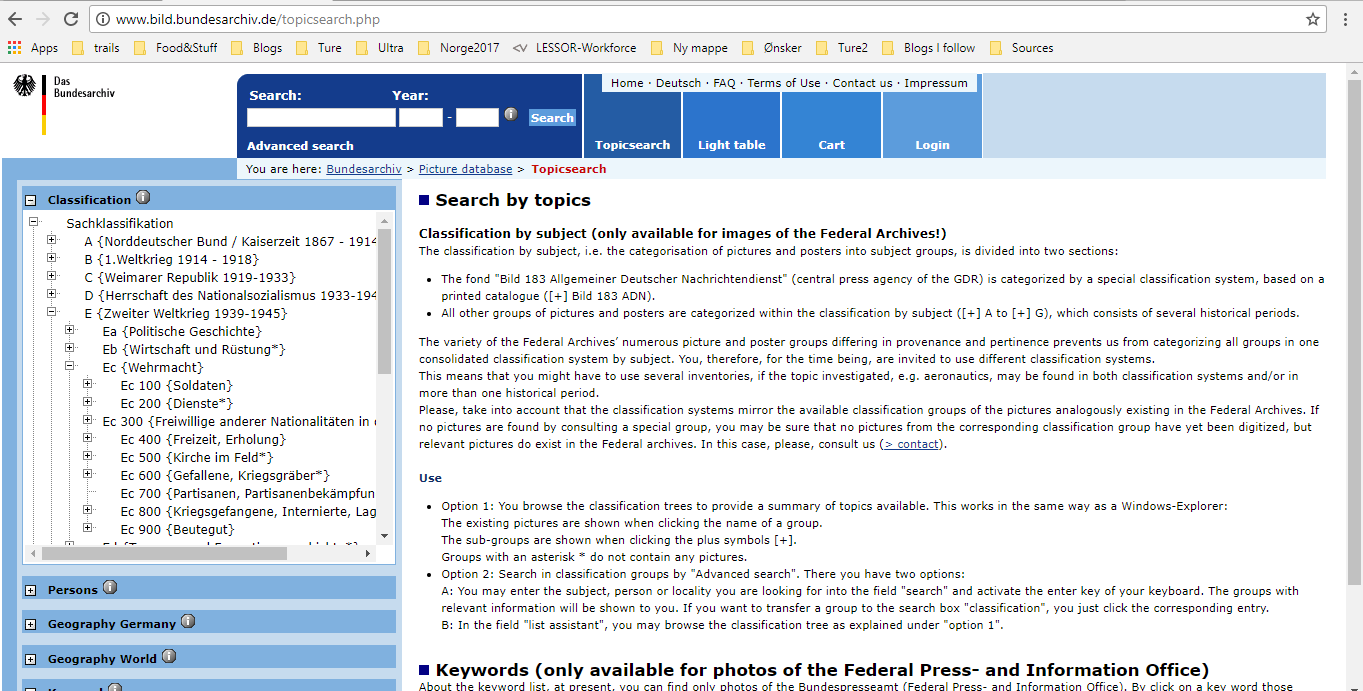Click the info icon next to Year fields
The height and width of the screenshot is (691, 1363).
tap(511, 115)
